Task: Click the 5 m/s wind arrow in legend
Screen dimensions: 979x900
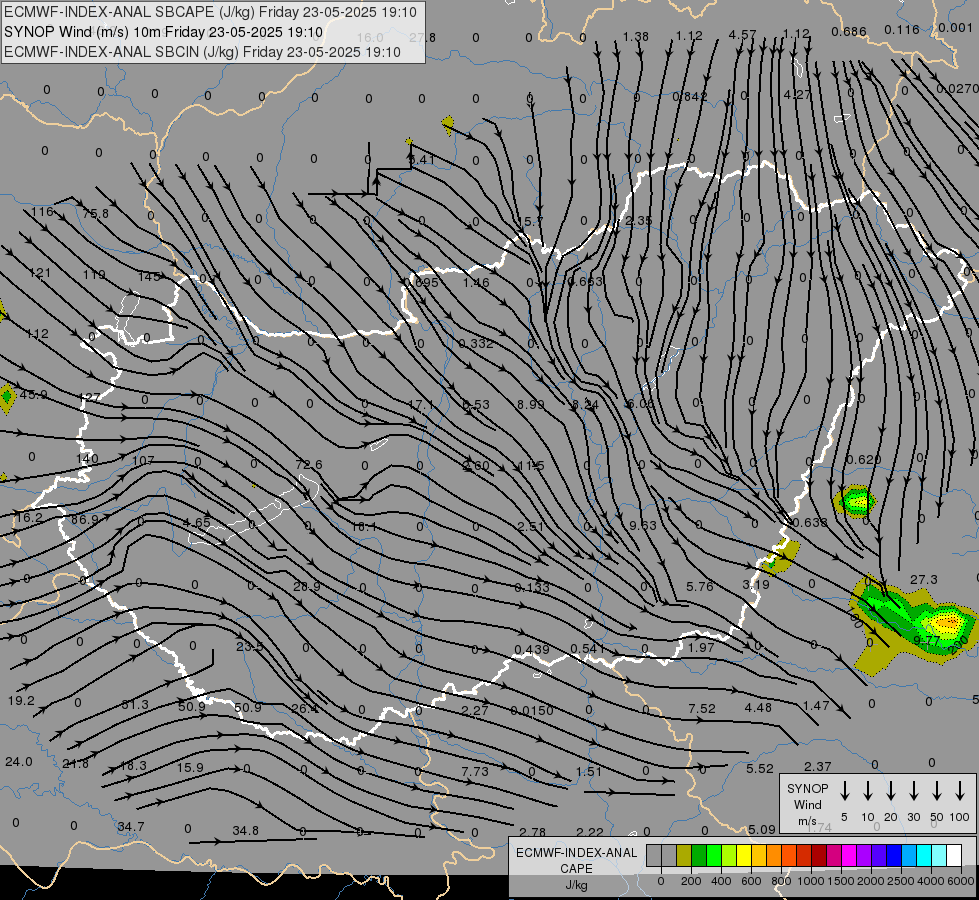Action: pos(845,791)
